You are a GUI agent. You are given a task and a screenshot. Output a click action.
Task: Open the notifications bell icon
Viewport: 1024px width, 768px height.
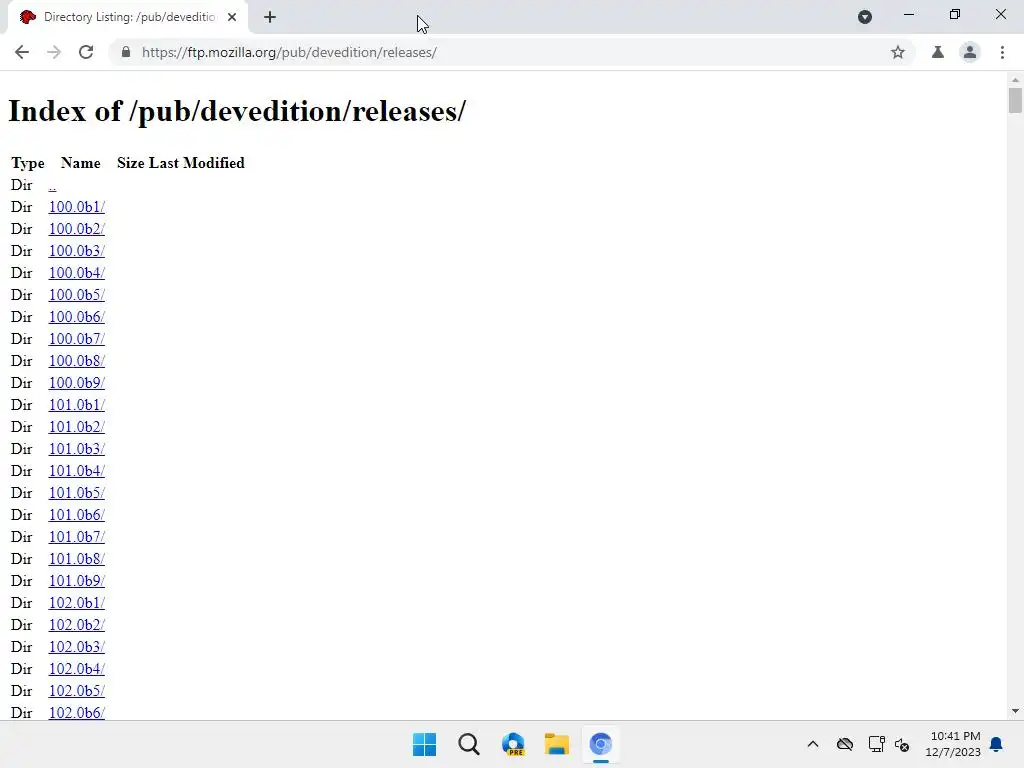click(997, 744)
